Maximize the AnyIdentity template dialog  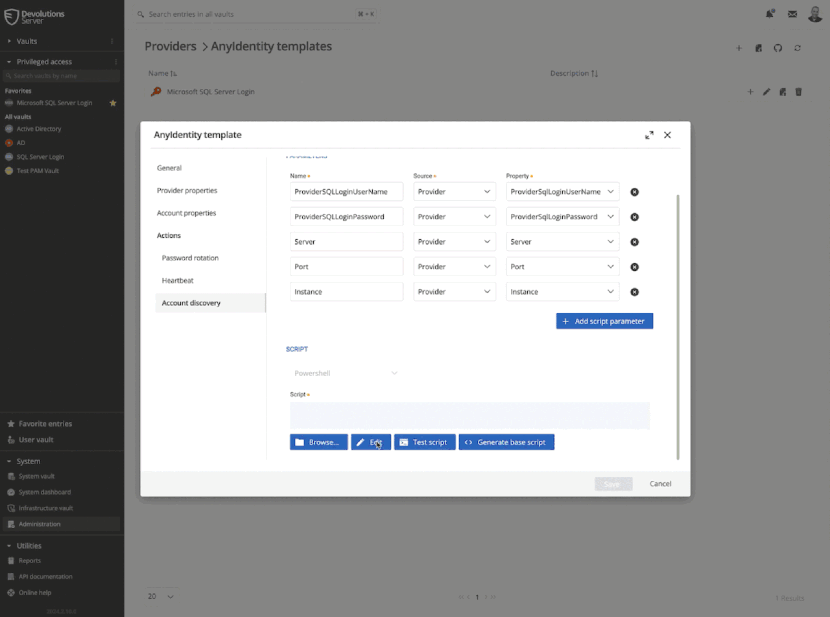coord(649,135)
